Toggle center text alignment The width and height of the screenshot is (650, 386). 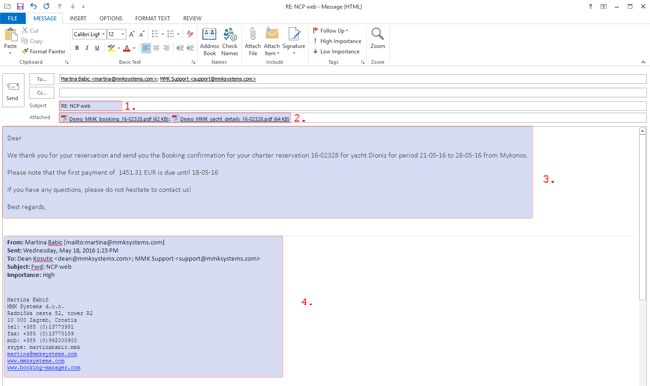point(156,48)
